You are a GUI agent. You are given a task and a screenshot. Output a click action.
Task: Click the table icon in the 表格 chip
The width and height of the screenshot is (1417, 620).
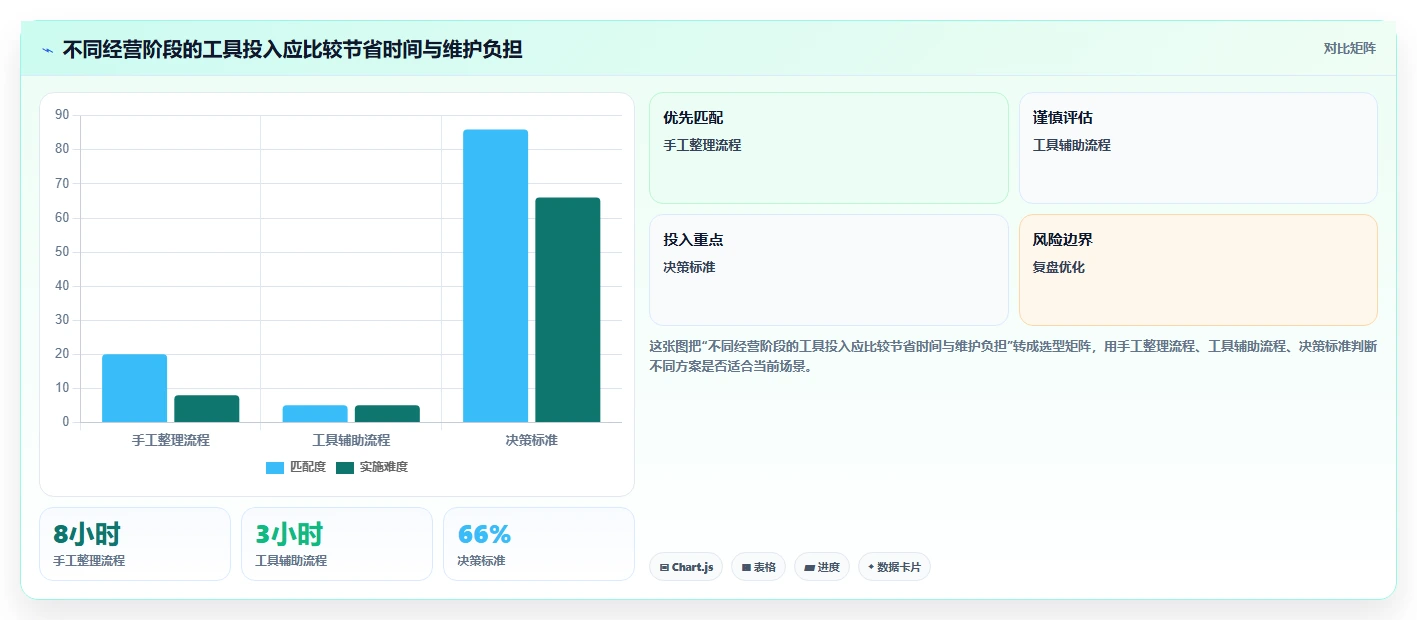coord(746,567)
